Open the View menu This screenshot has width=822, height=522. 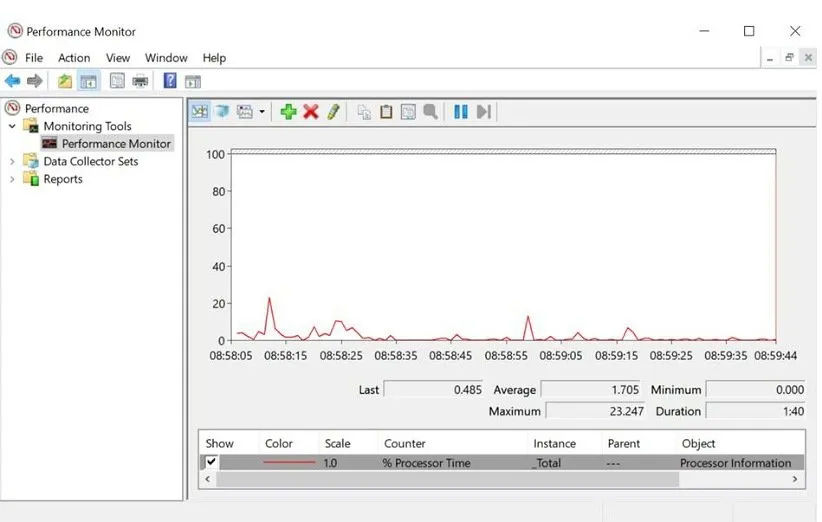tap(118, 58)
